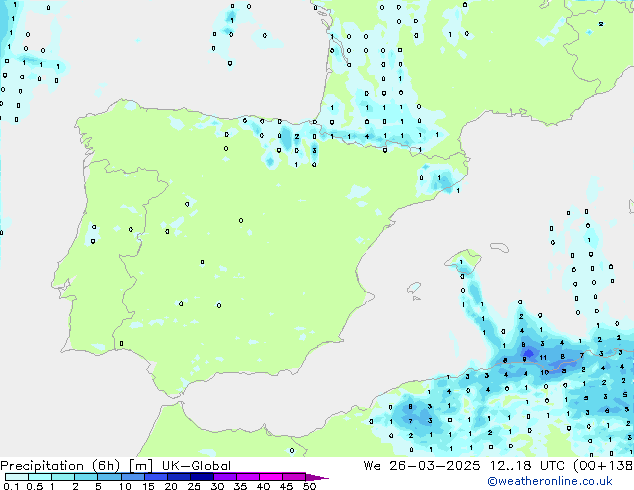Click the "11" precipitation value on the map
This screenshot has width=634, height=490.
(543, 358)
